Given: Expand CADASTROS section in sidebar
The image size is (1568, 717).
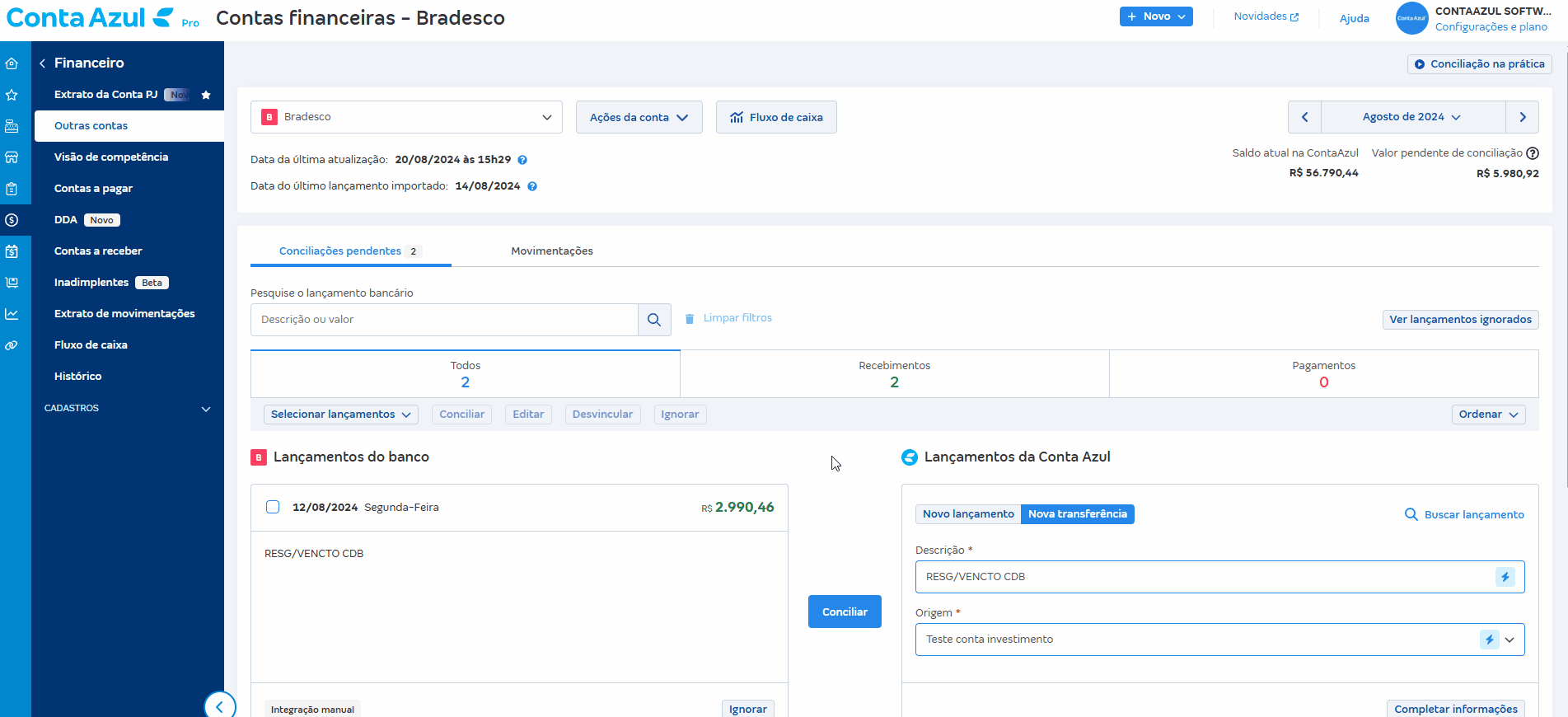Looking at the screenshot, I should coord(128,409).
